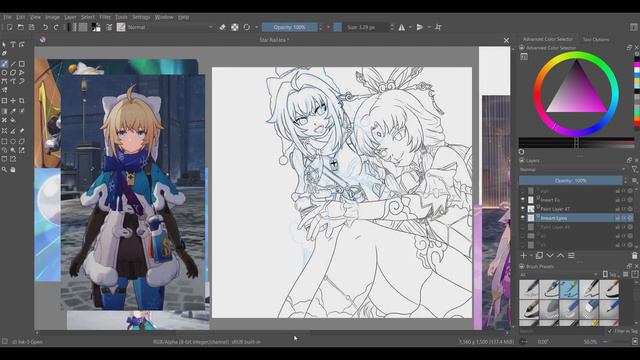
Task: Select the Text tool in the toolbox
Action: point(13,44)
